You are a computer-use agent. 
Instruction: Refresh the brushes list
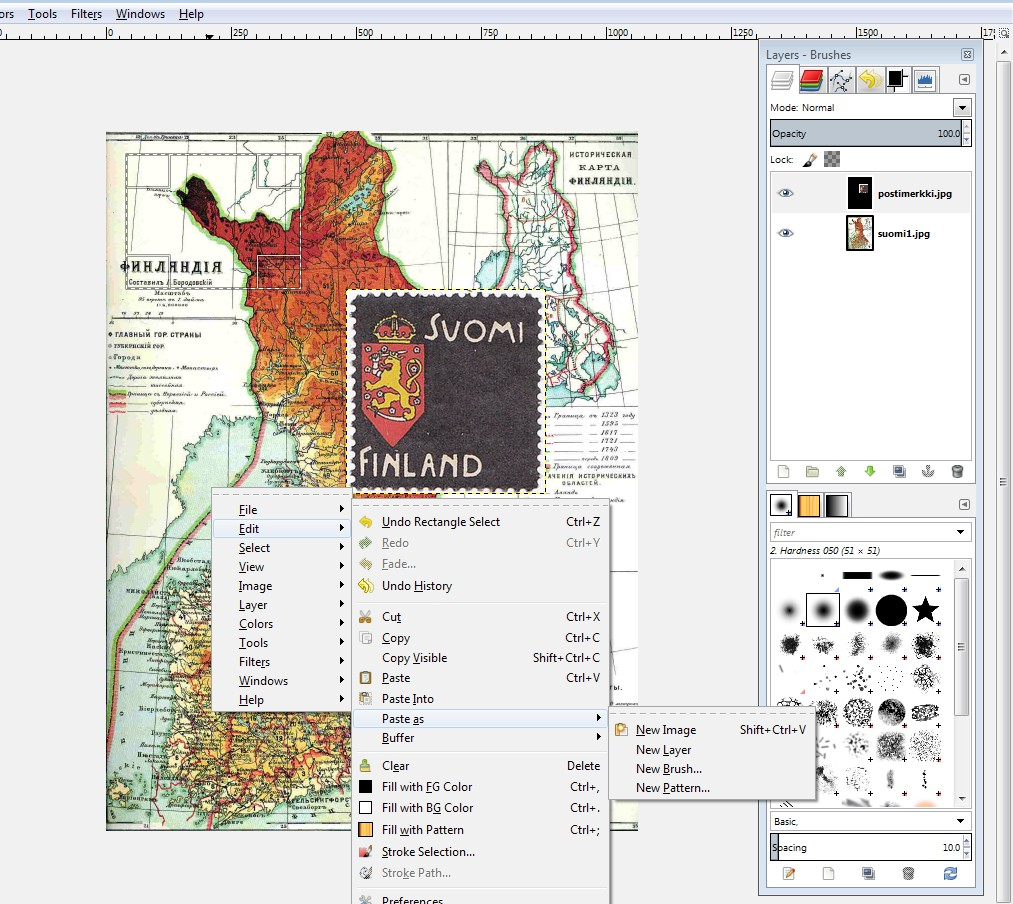point(950,874)
